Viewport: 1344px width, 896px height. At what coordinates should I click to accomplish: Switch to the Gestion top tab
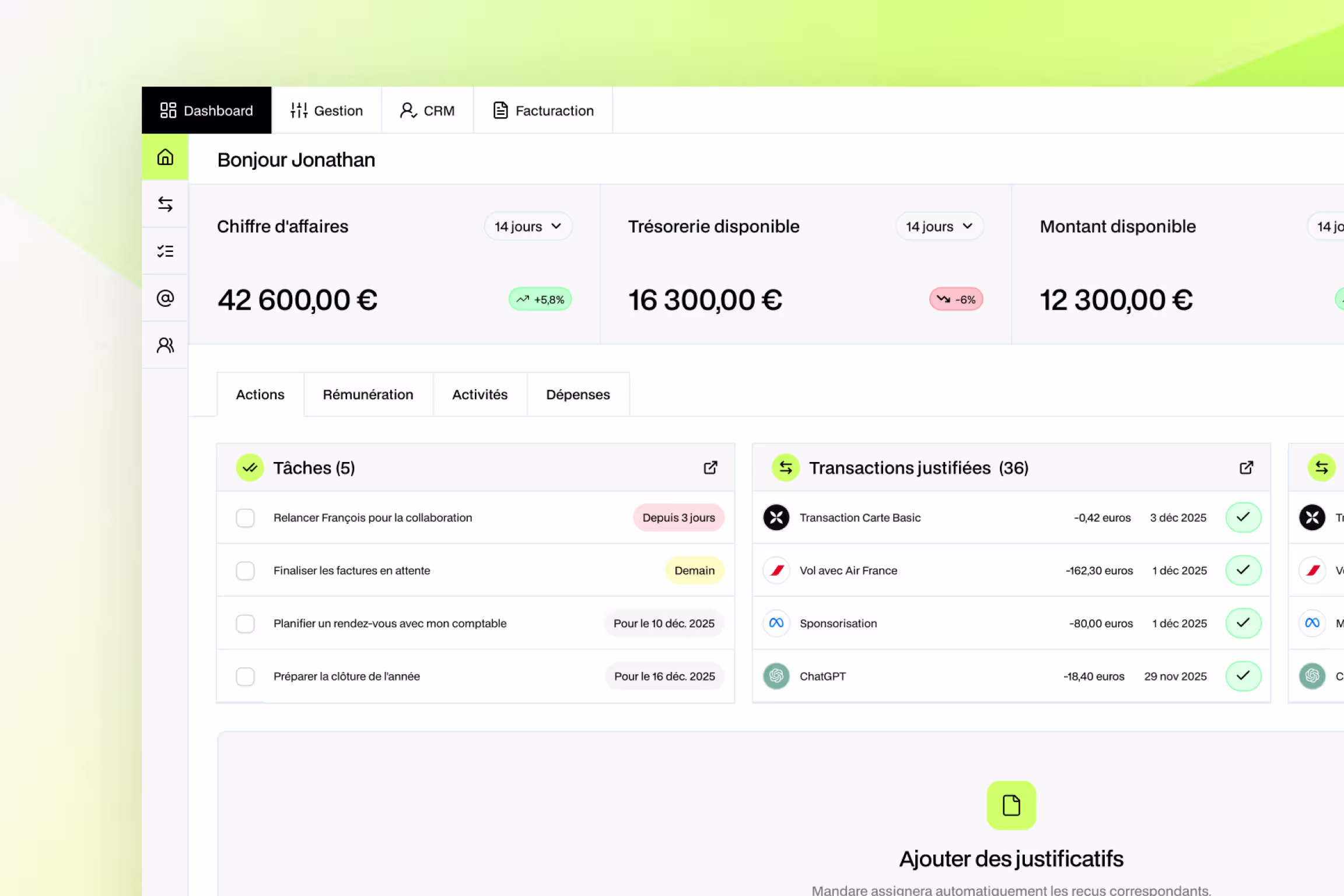tap(327, 111)
